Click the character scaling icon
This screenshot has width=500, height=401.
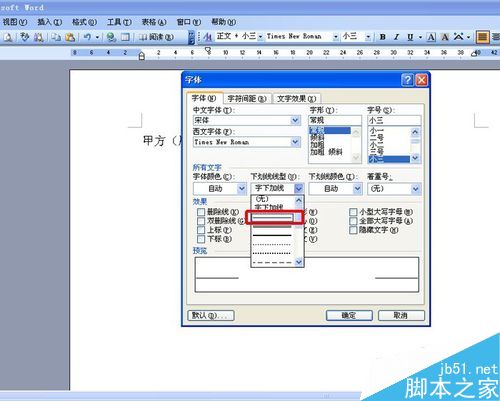point(459,37)
